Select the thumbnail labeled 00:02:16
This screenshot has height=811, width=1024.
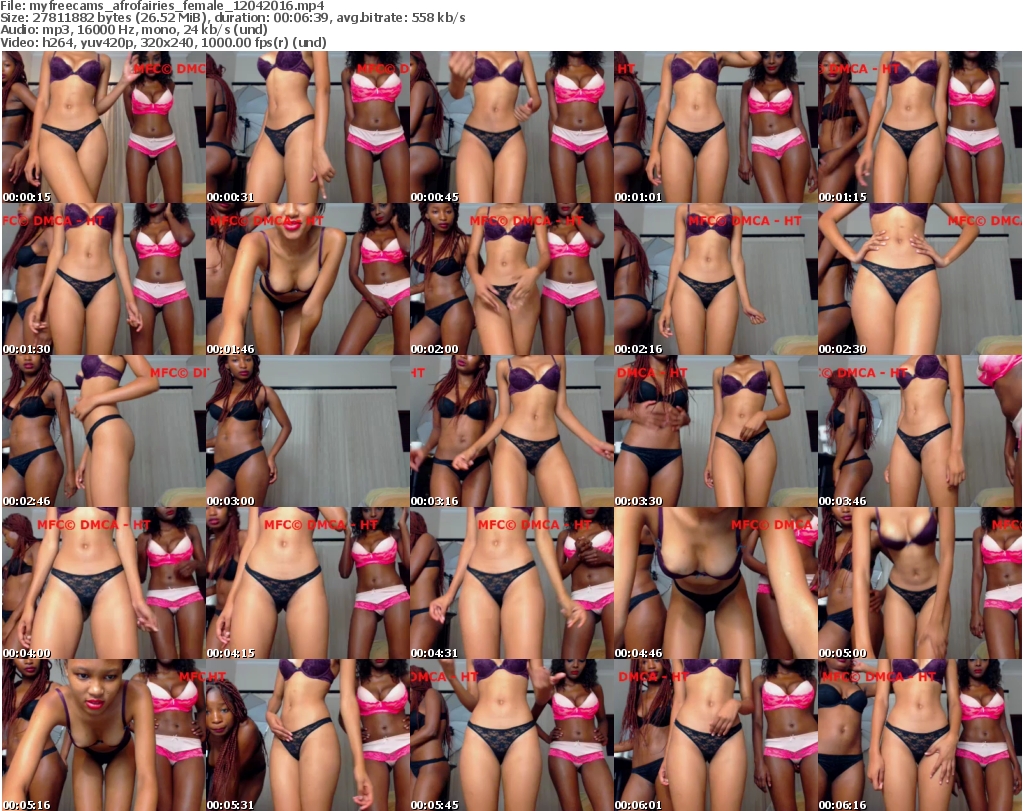point(715,279)
